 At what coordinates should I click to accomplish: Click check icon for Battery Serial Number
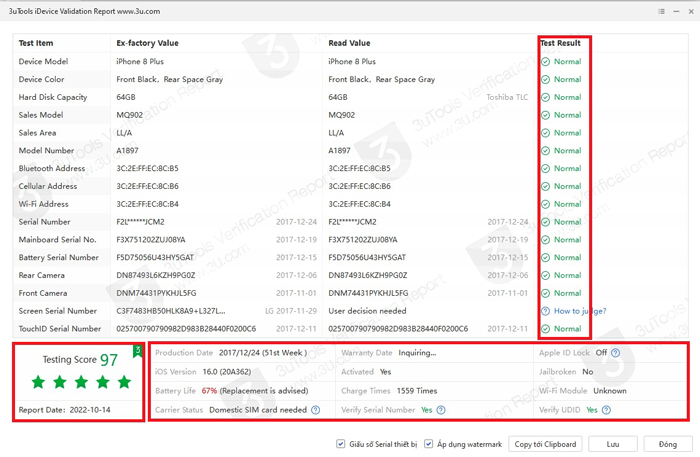click(546, 258)
